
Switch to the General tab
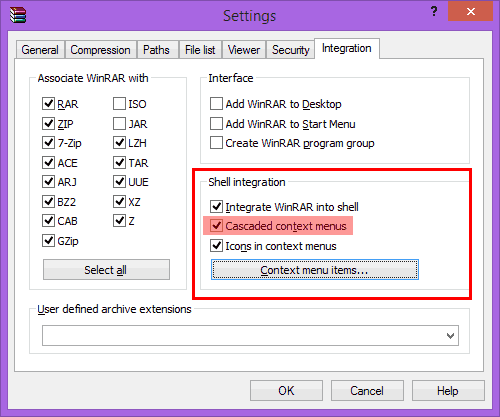point(40,50)
